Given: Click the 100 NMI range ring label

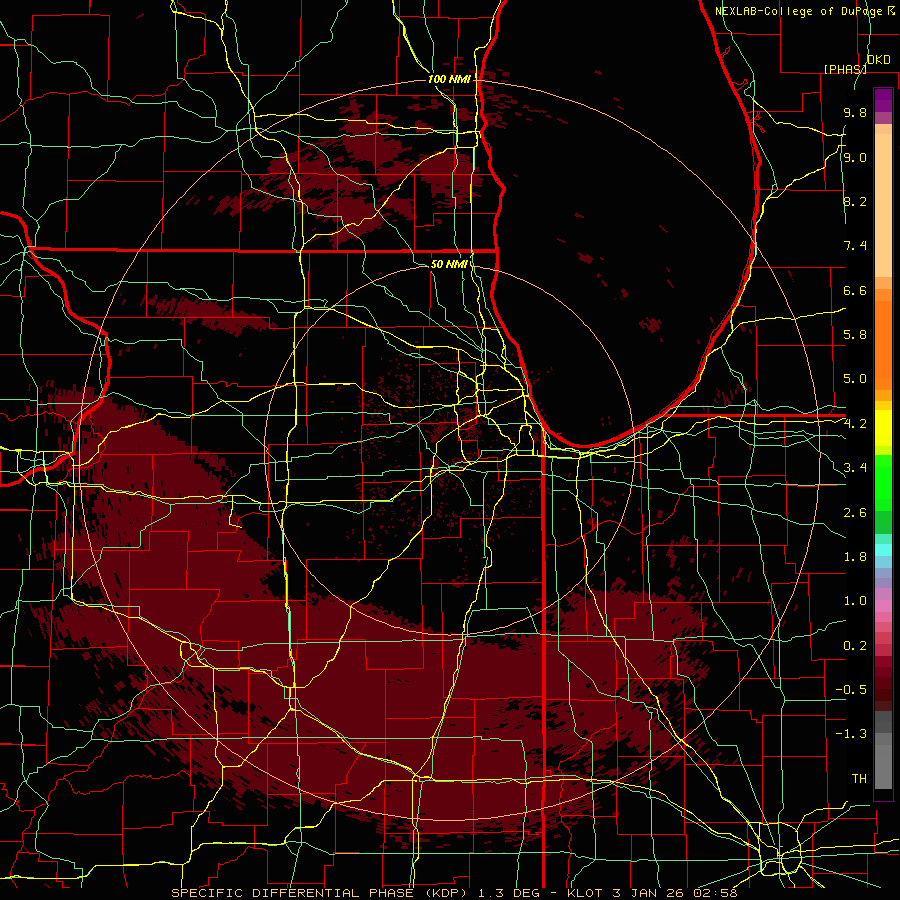Looking at the screenshot, I should pos(449,79).
